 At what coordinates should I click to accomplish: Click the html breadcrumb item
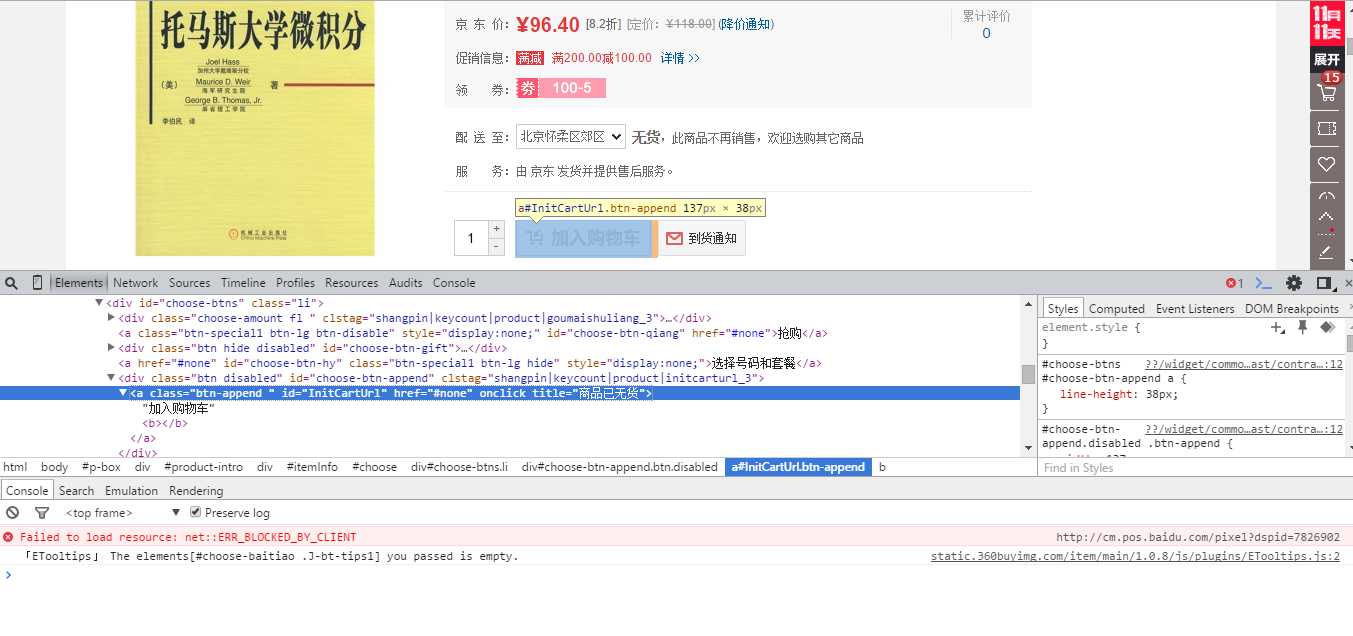[15, 467]
